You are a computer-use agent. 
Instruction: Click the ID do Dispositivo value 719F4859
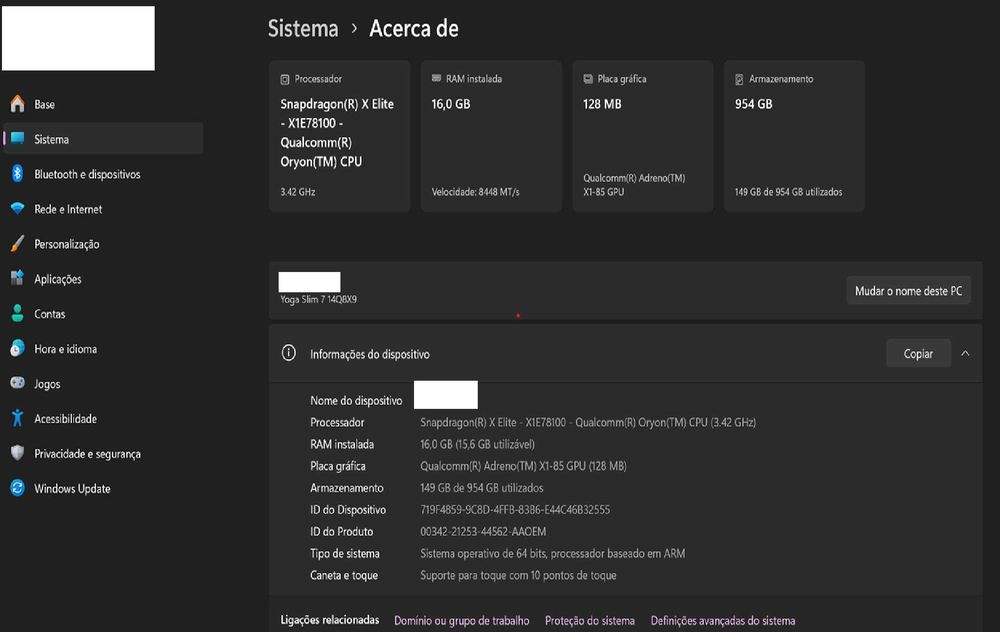coord(515,510)
